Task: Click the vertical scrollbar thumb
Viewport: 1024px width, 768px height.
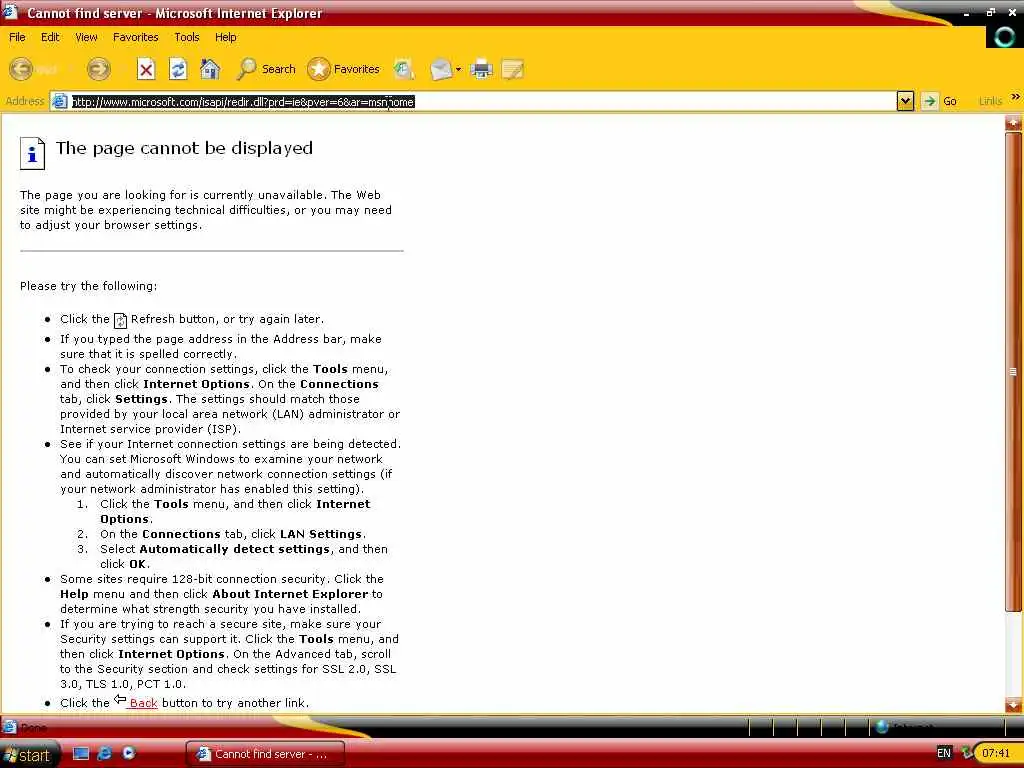Action: [x=1014, y=372]
